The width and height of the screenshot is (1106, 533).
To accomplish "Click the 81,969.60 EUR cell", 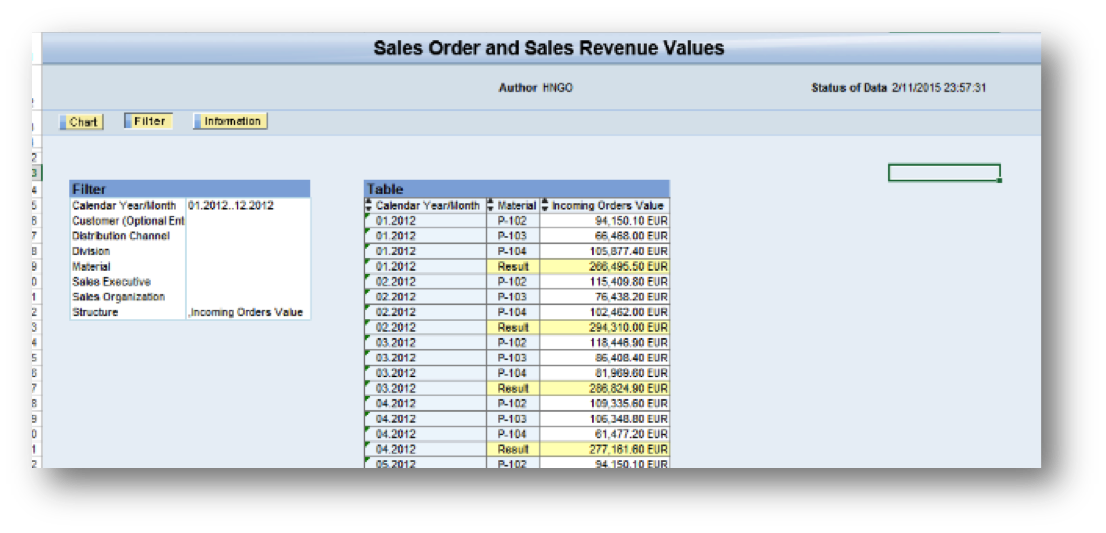I will click(605, 373).
